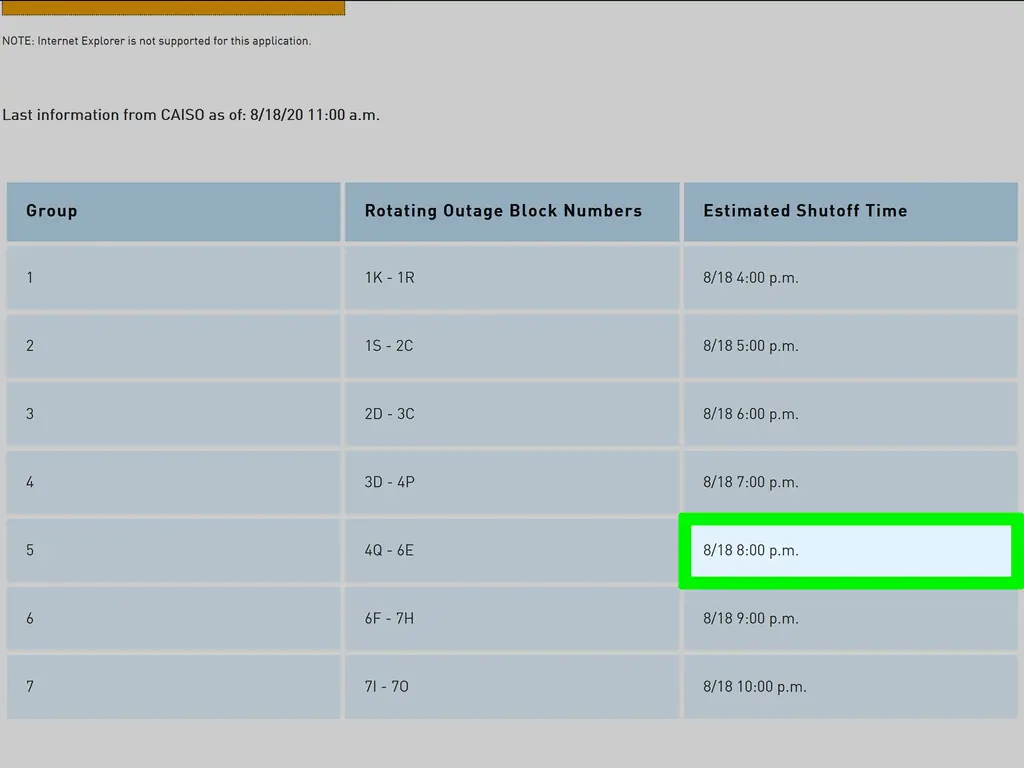Select the Rotating Outage Block Numbers header
The image size is (1024, 768).
511,211
